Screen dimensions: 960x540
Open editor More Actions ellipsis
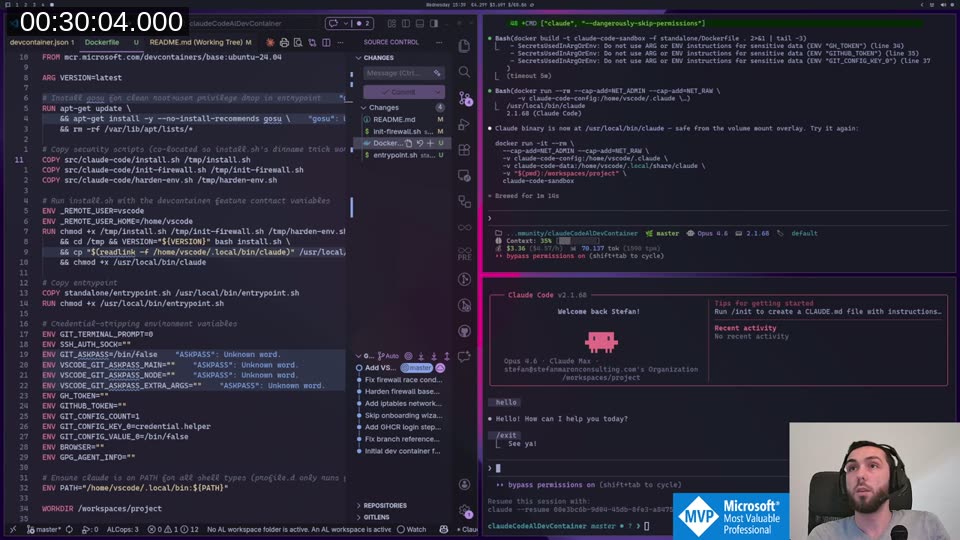[x=340, y=42]
